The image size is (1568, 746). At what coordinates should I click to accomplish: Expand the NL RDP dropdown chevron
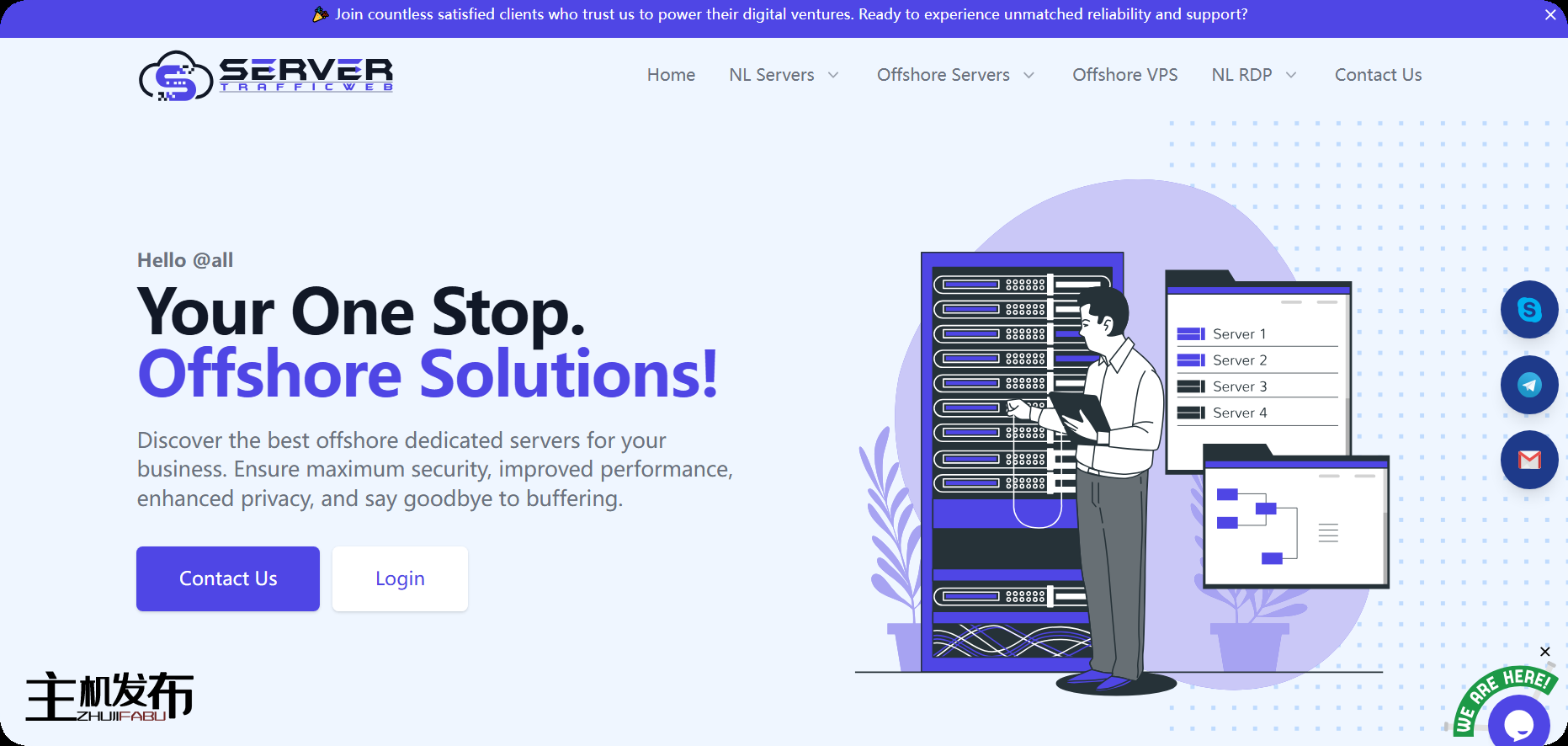click(1291, 75)
